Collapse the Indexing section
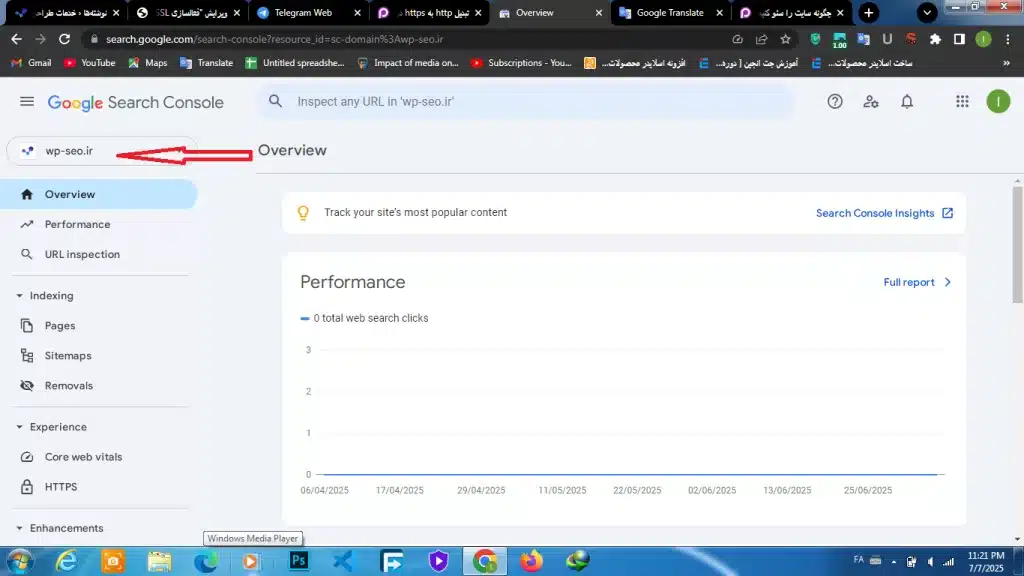This screenshot has height=576, width=1024. pyautogui.click(x=20, y=296)
